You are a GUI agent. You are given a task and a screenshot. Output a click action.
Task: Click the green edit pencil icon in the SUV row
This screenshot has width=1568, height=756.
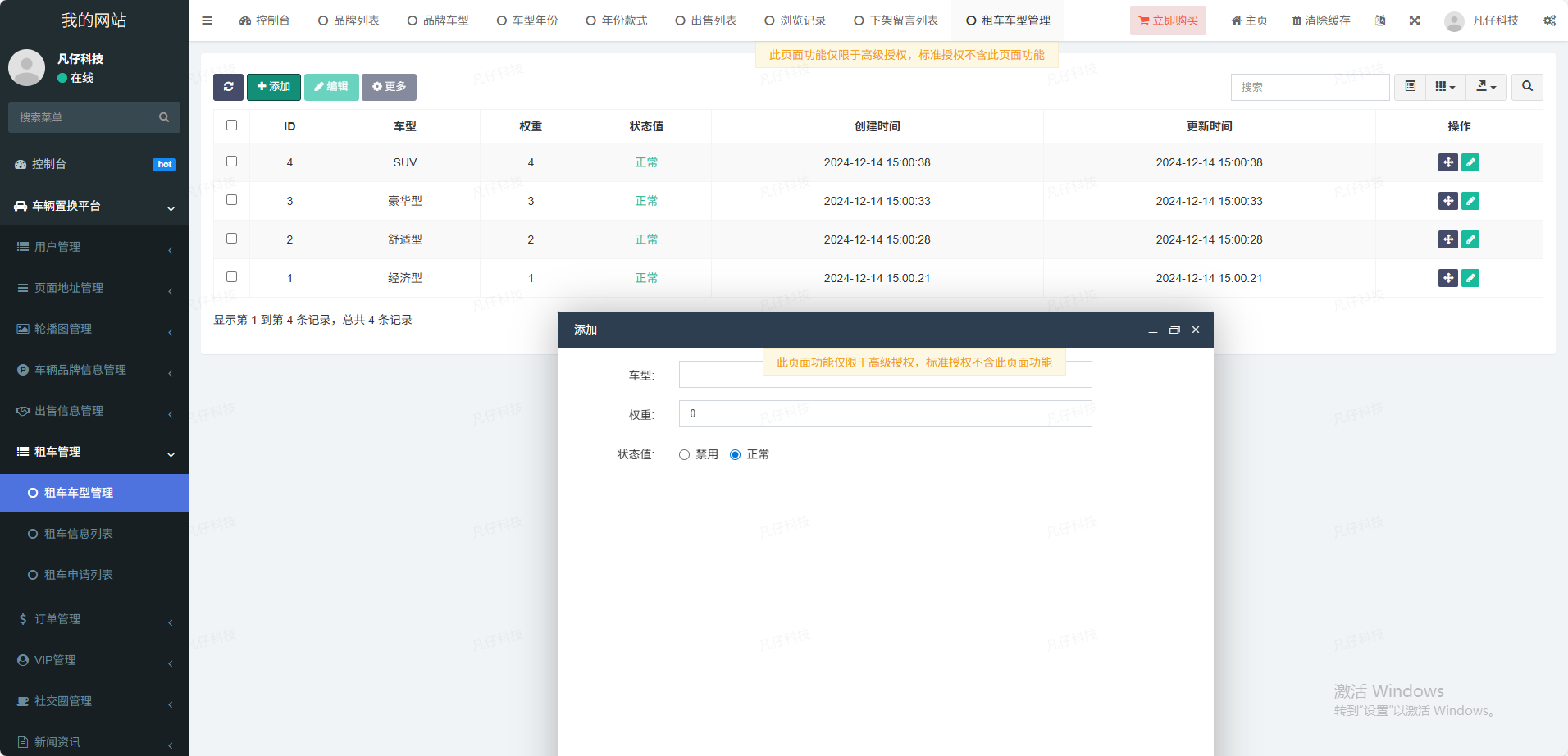pos(1470,162)
